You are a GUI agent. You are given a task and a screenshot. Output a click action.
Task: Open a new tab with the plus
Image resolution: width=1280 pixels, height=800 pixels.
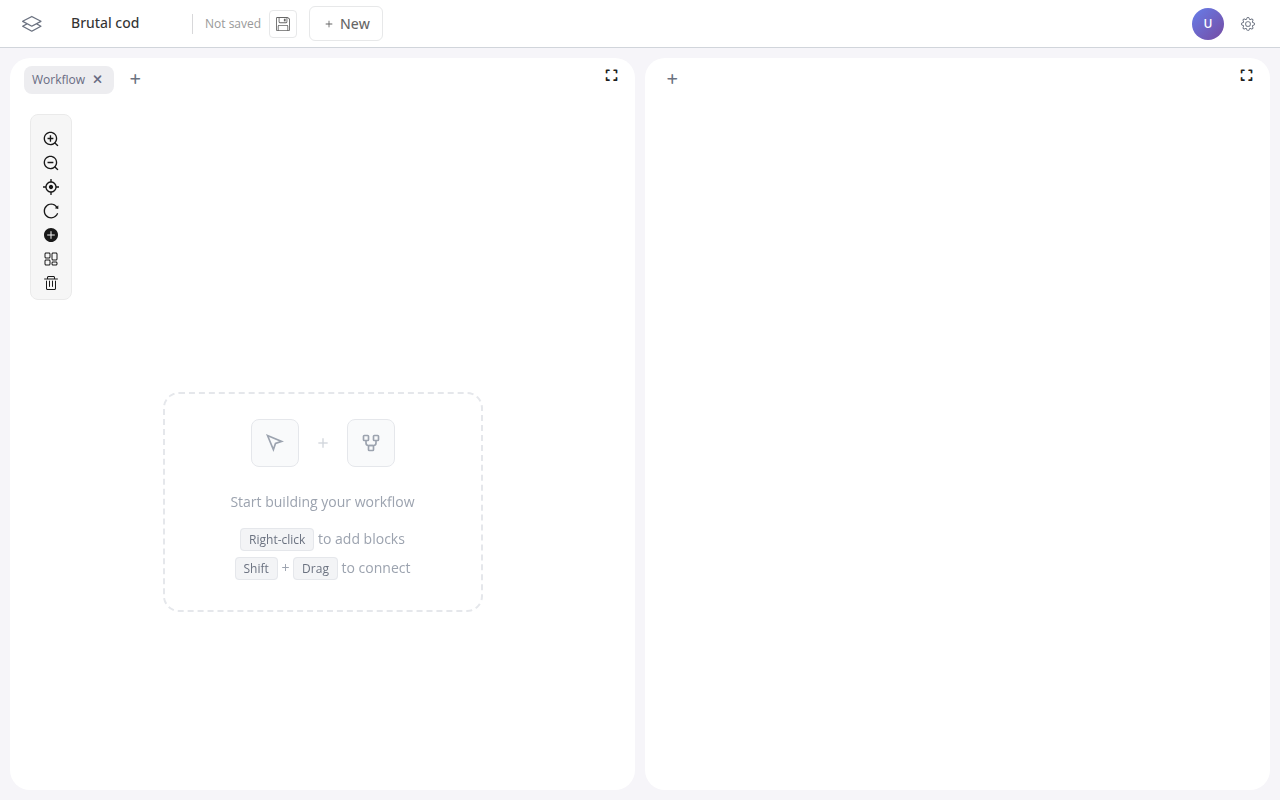coord(135,79)
